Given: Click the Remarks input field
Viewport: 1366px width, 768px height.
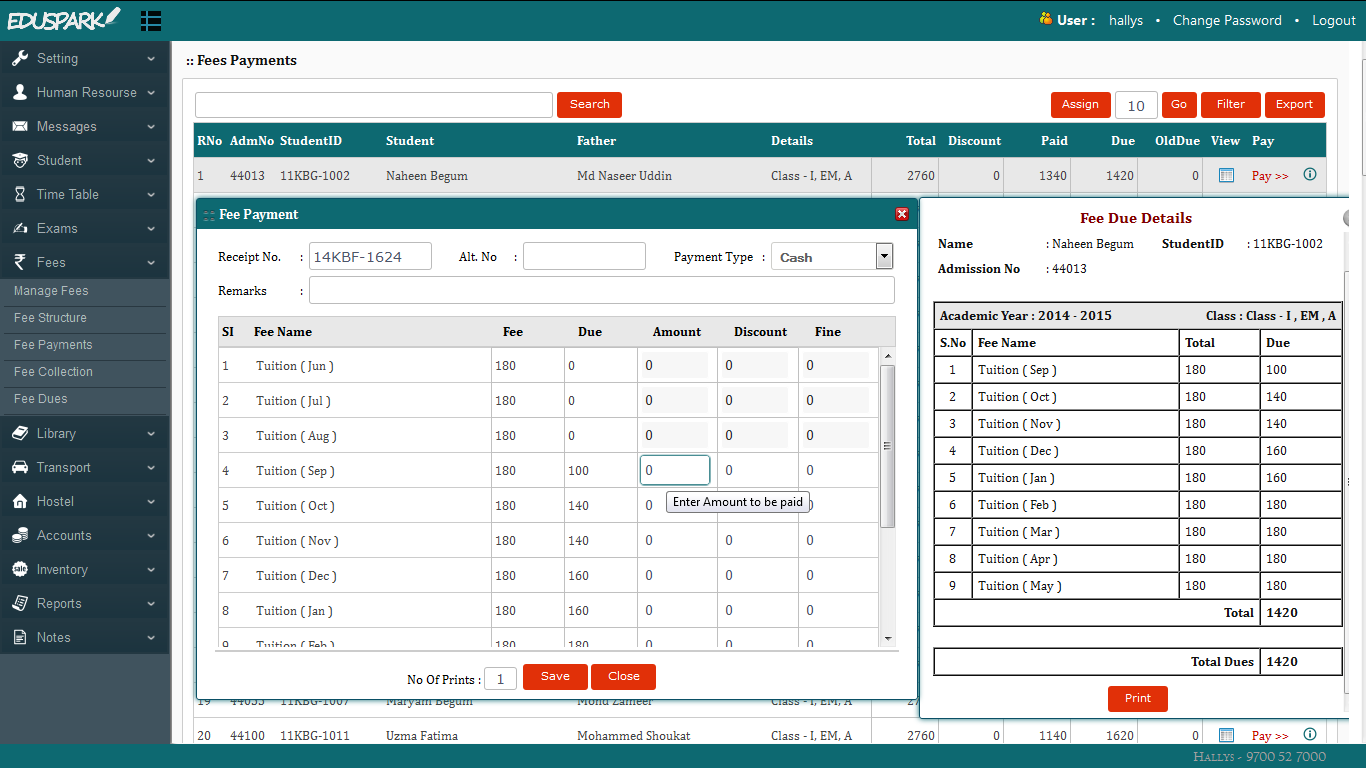Looking at the screenshot, I should (601, 291).
